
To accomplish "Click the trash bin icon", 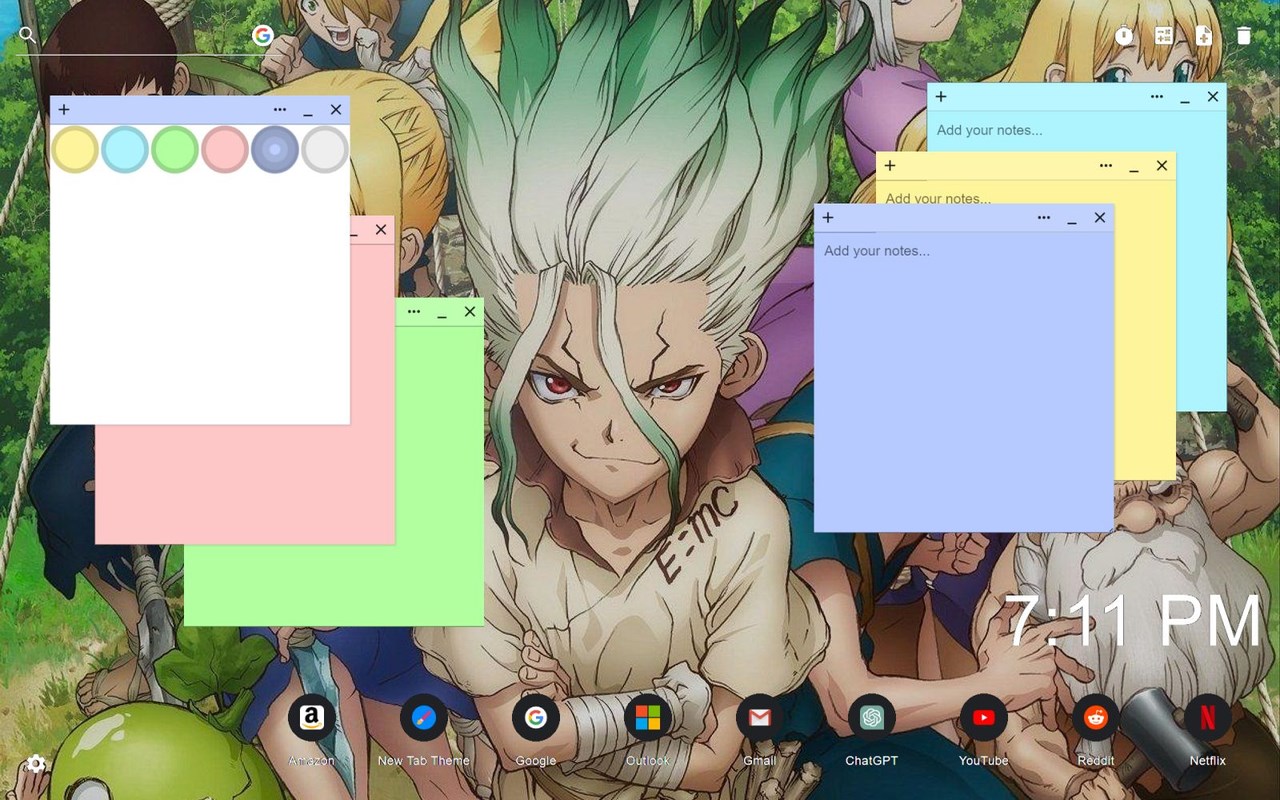I will [1244, 36].
